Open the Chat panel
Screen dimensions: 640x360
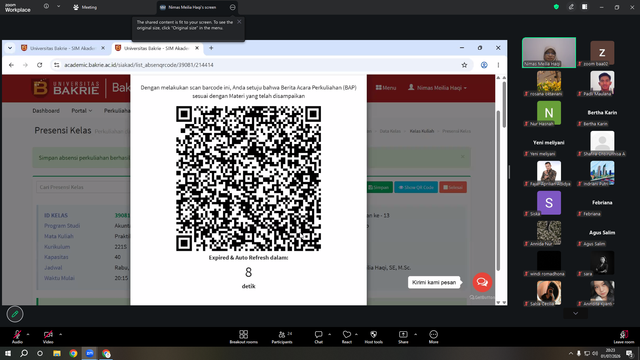point(318,337)
